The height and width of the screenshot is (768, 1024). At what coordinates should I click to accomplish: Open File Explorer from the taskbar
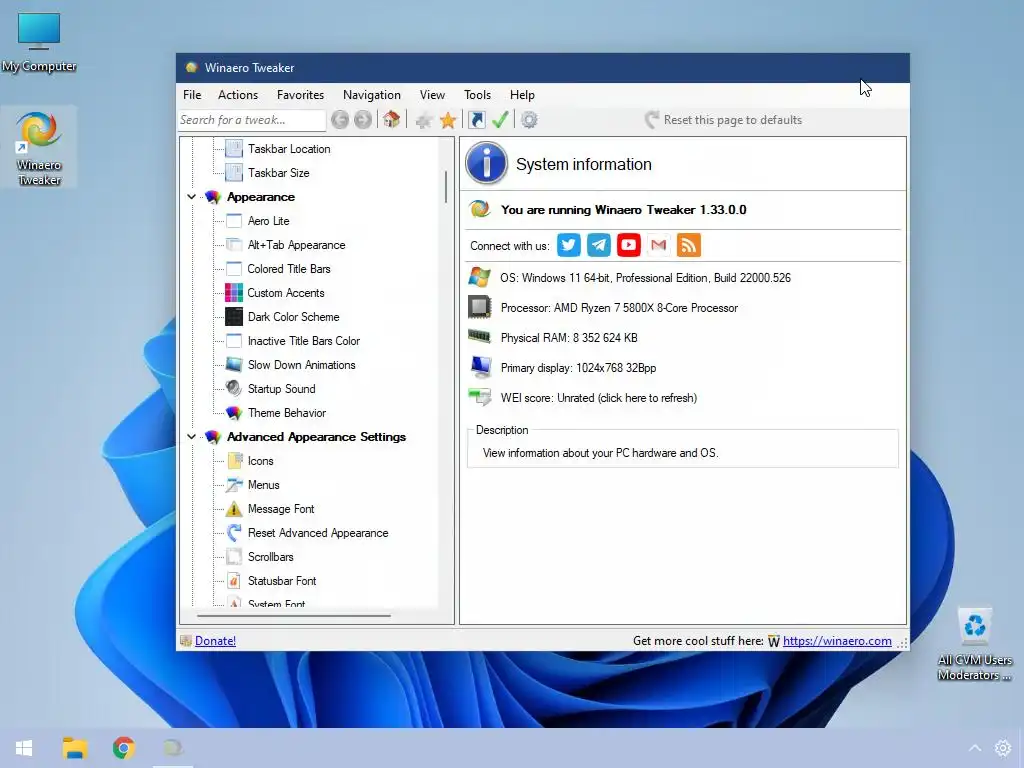tap(75, 748)
